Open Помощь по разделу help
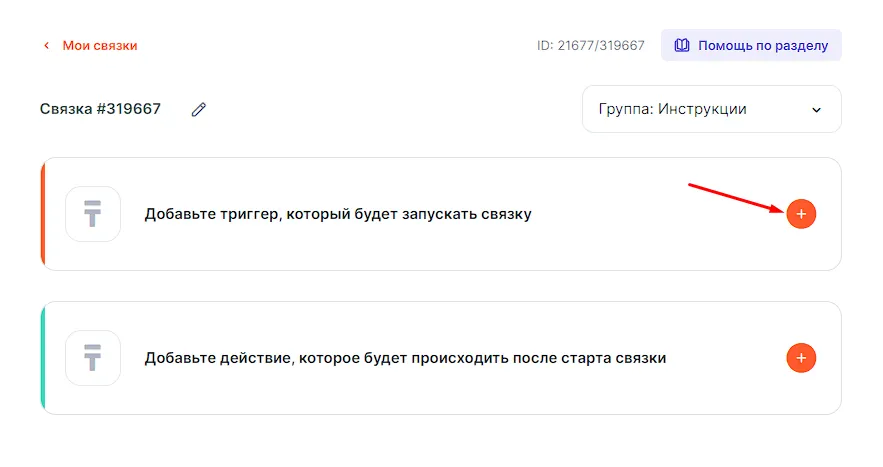The image size is (883, 467). pos(762,46)
